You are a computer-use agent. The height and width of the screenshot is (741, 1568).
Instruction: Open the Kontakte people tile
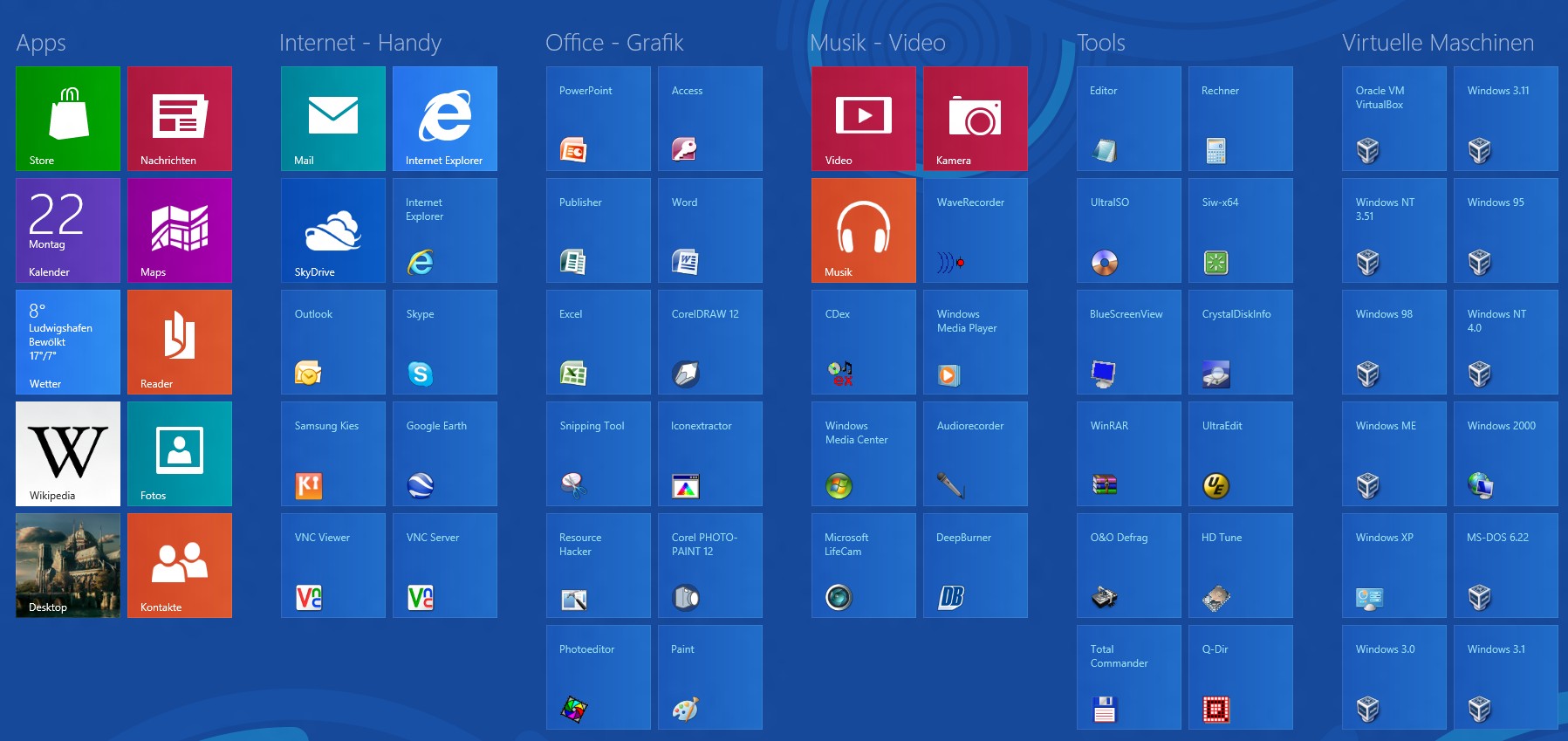point(180,566)
